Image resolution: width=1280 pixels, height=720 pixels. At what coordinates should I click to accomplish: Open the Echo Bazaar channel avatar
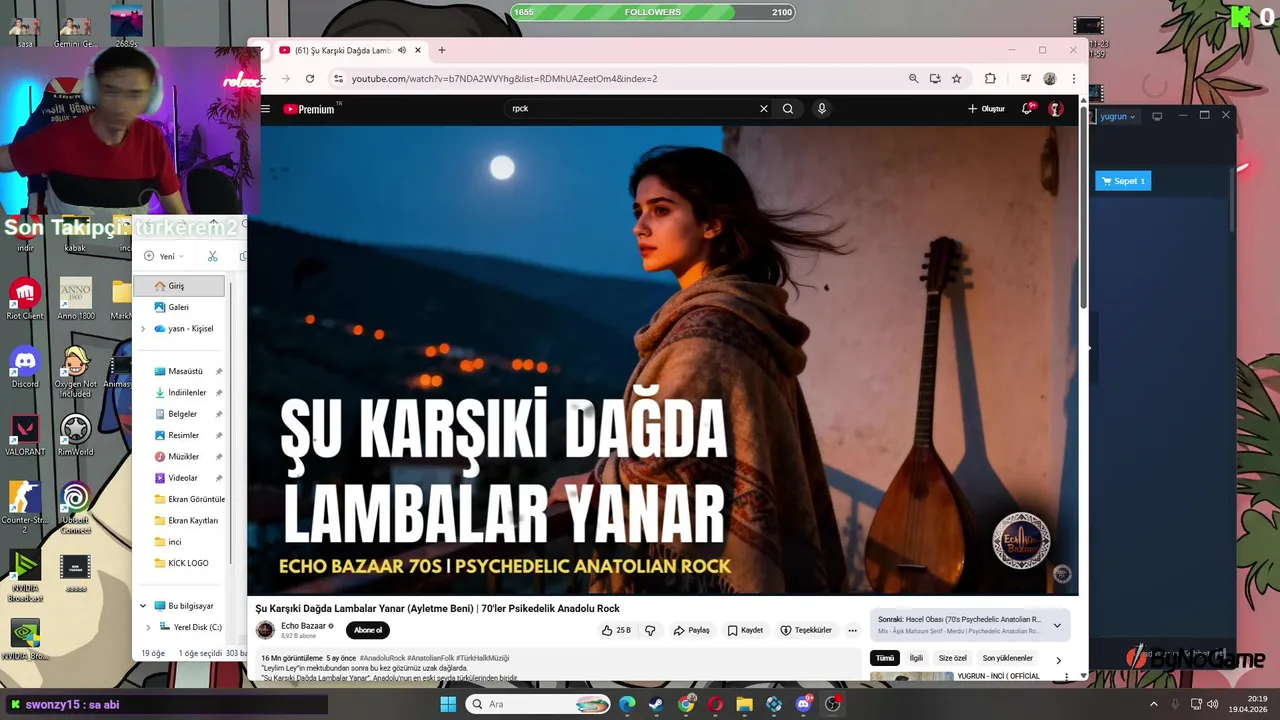tap(265, 630)
